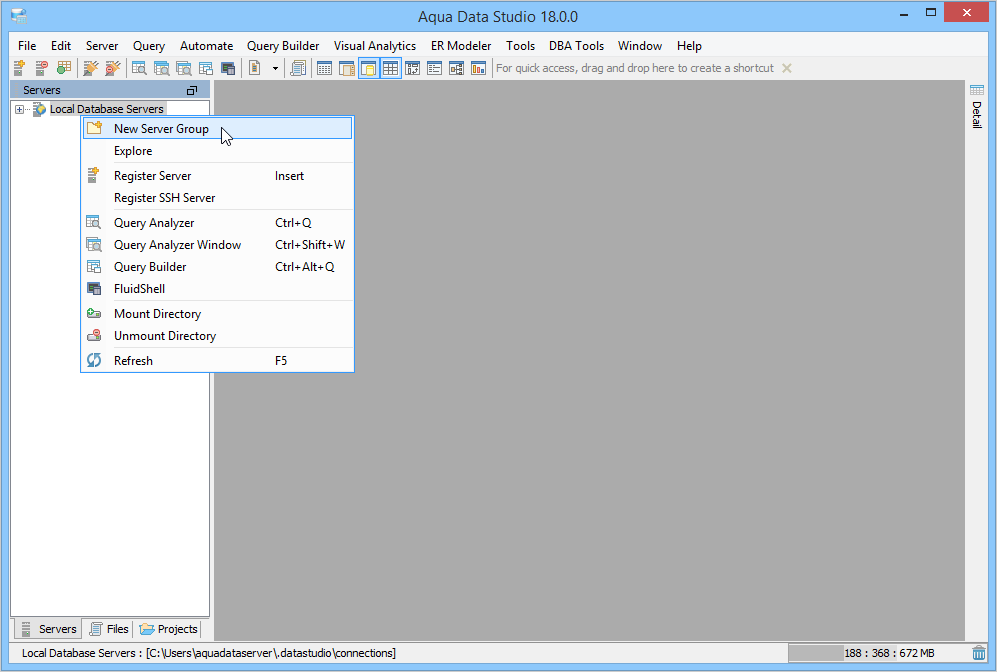
Task: Choose Query Analyzer Window in the context menu
Action: pos(217,245)
